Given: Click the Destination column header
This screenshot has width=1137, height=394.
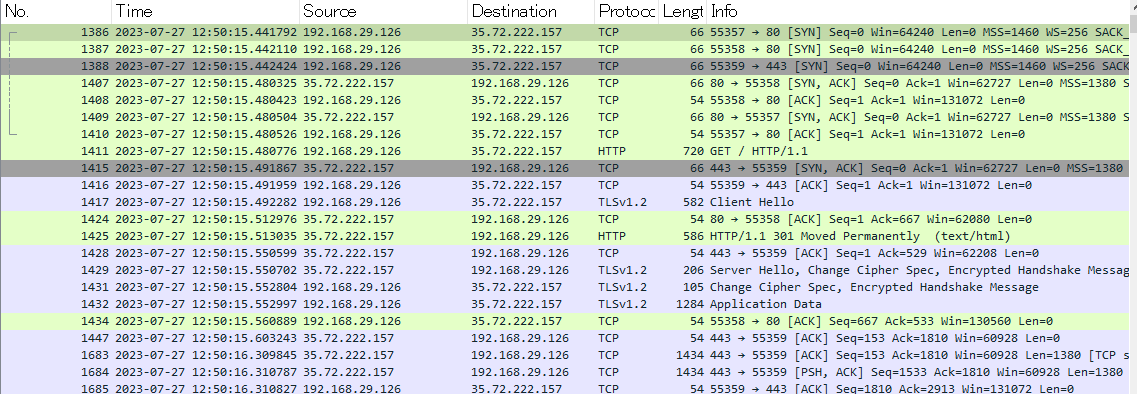Looking at the screenshot, I should click(x=531, y=11).
